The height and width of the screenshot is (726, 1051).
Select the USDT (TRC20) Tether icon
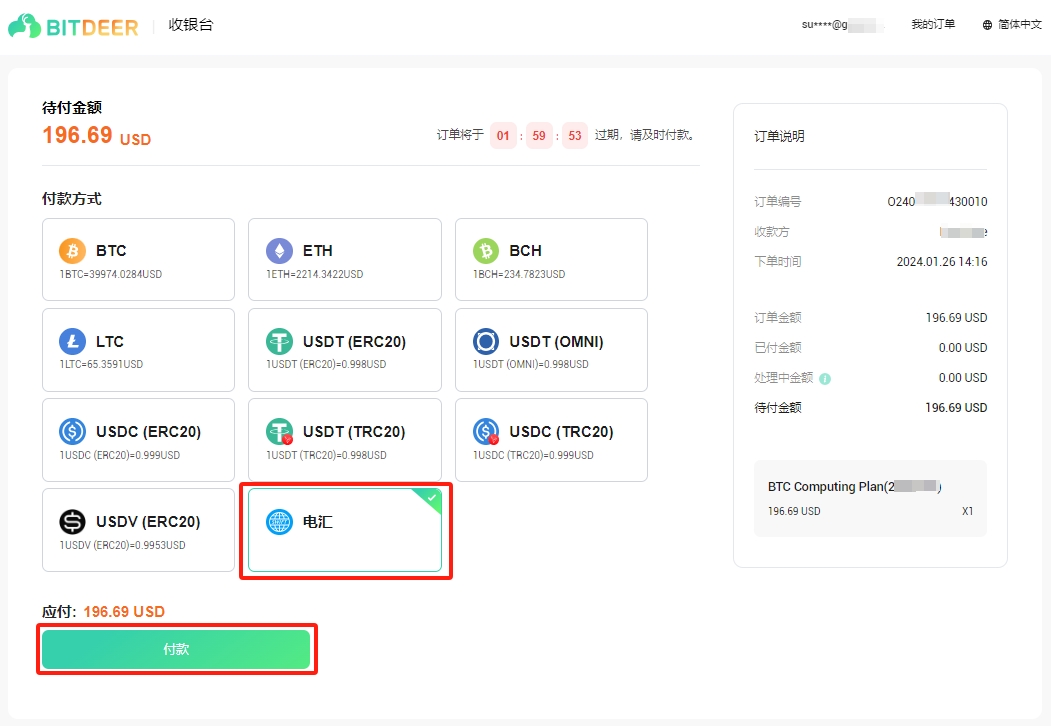(x=280, y=432)
